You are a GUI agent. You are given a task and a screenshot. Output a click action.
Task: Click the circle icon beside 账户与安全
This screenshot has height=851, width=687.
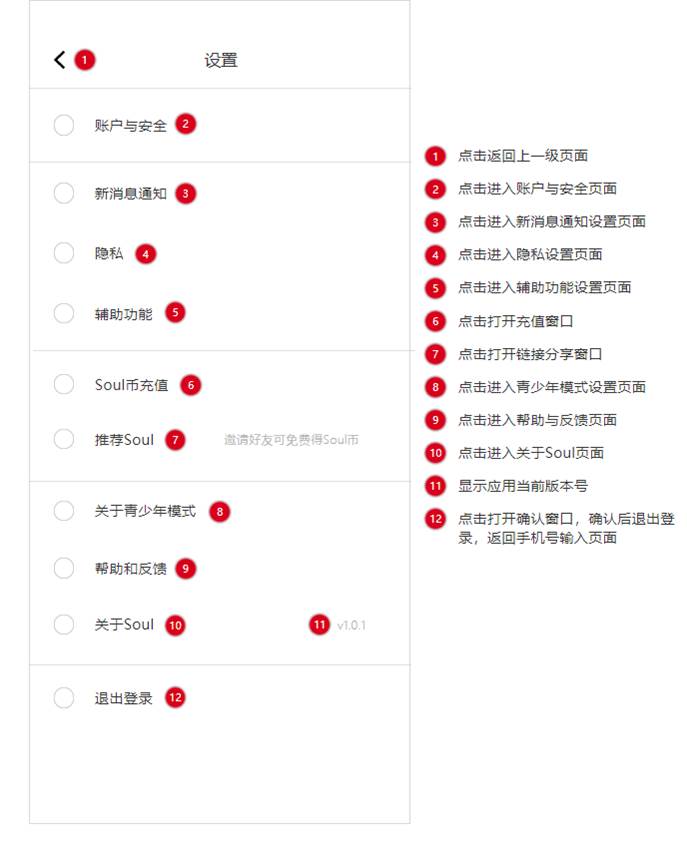tap(64, 125)
